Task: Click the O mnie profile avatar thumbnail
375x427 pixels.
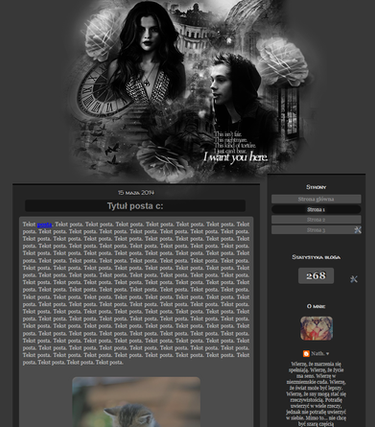Action: tap(316, 328)
